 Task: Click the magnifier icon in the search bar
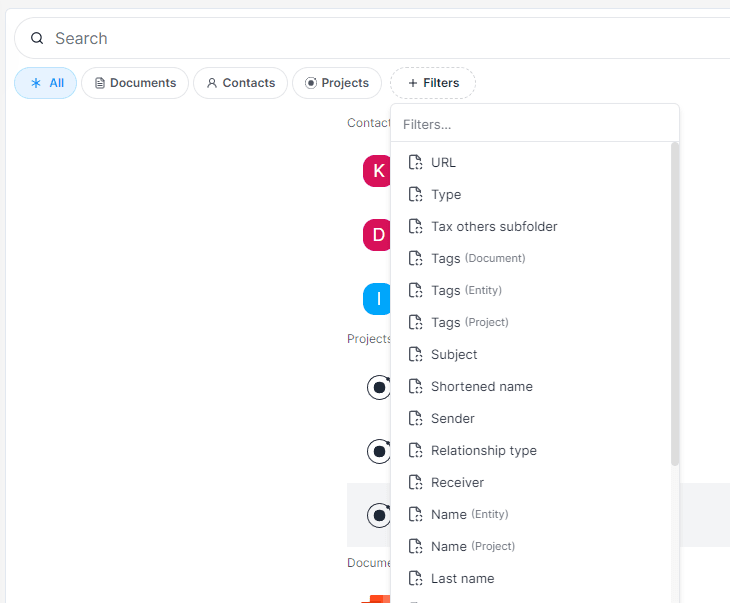[x=37, y=39]
